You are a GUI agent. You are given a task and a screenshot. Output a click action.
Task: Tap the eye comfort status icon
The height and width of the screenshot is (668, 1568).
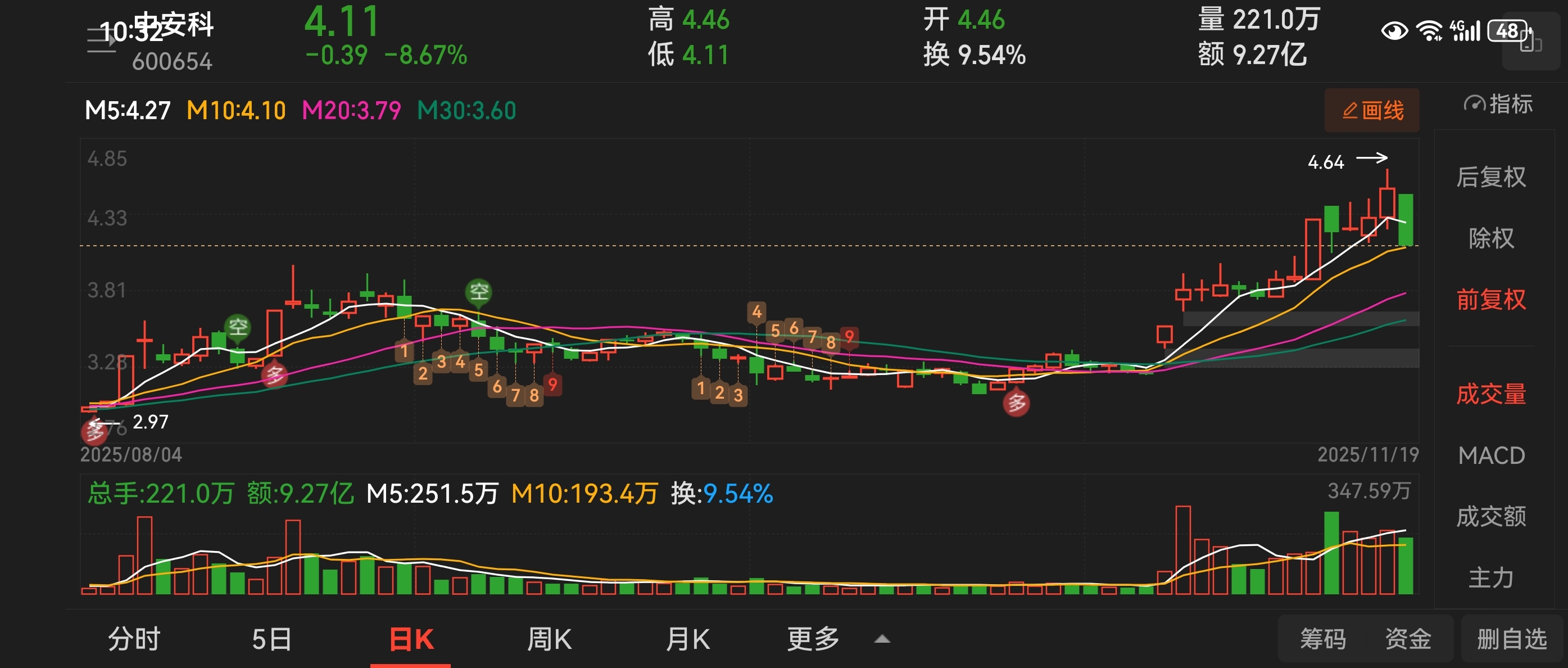tap(1394, 30)
